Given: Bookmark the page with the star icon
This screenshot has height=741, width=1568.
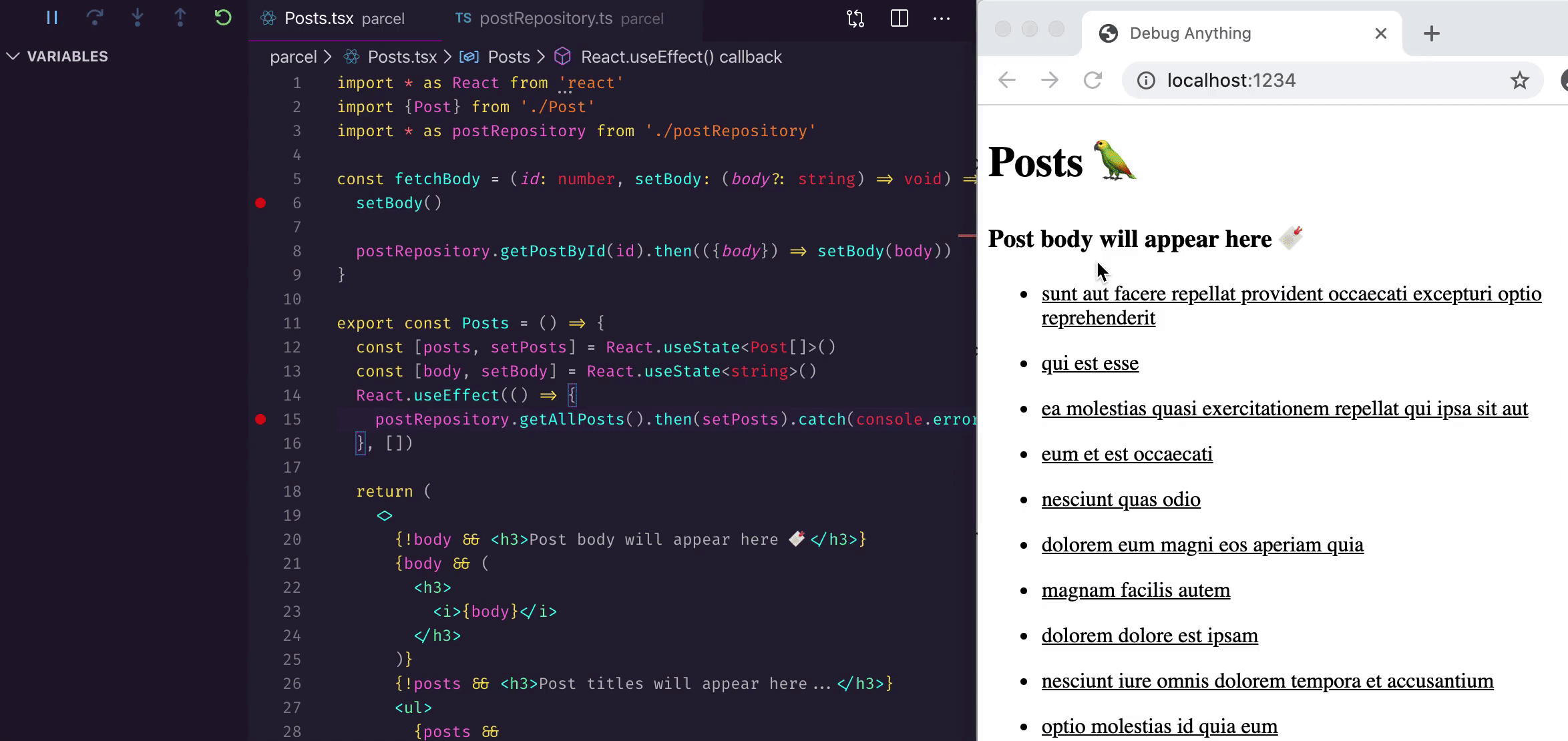Looking at the screenshot, I should (x=1519, y=81).
